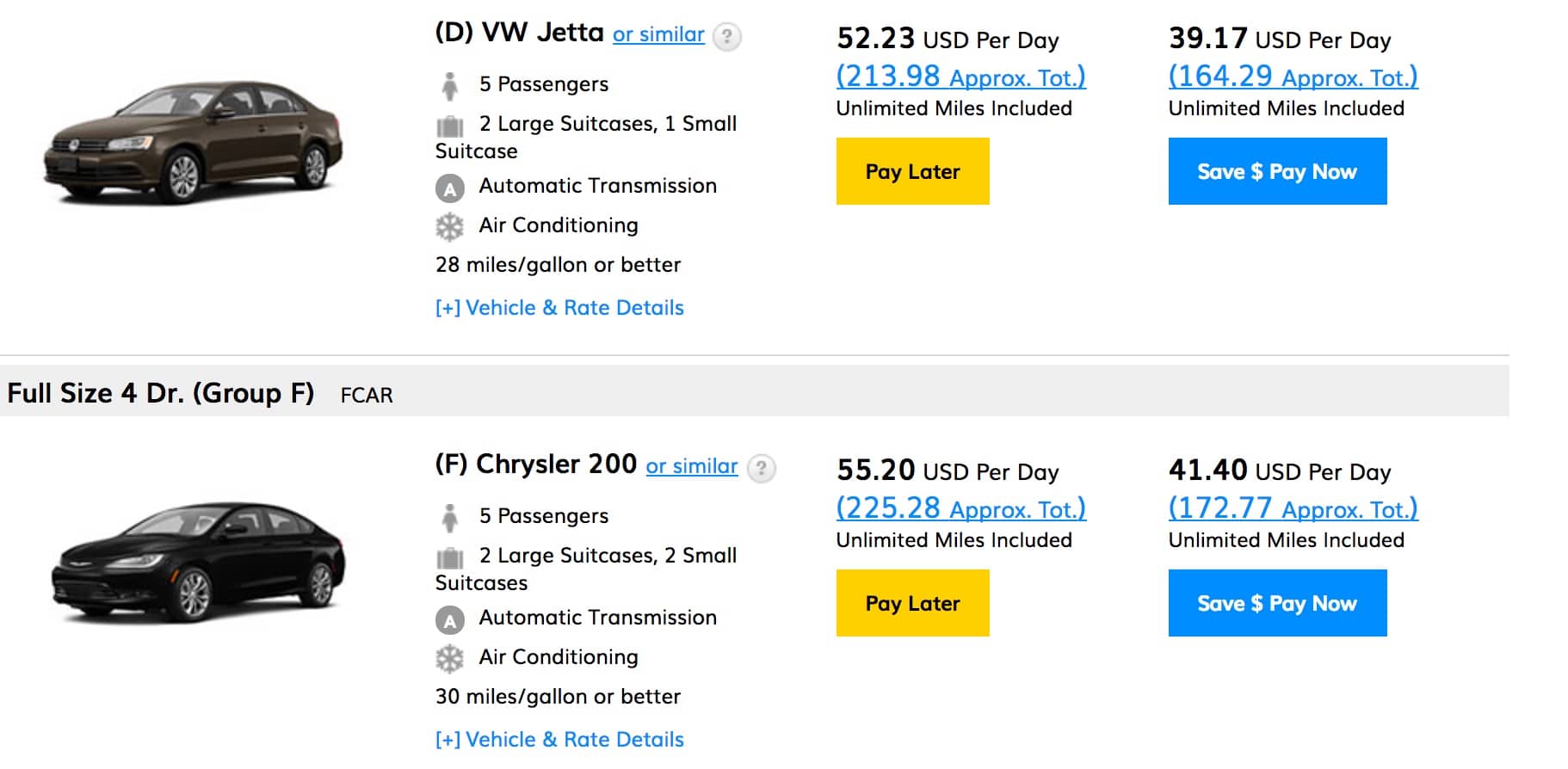Select the Full Size 4 Dr. Group F header

coord(160,393)
